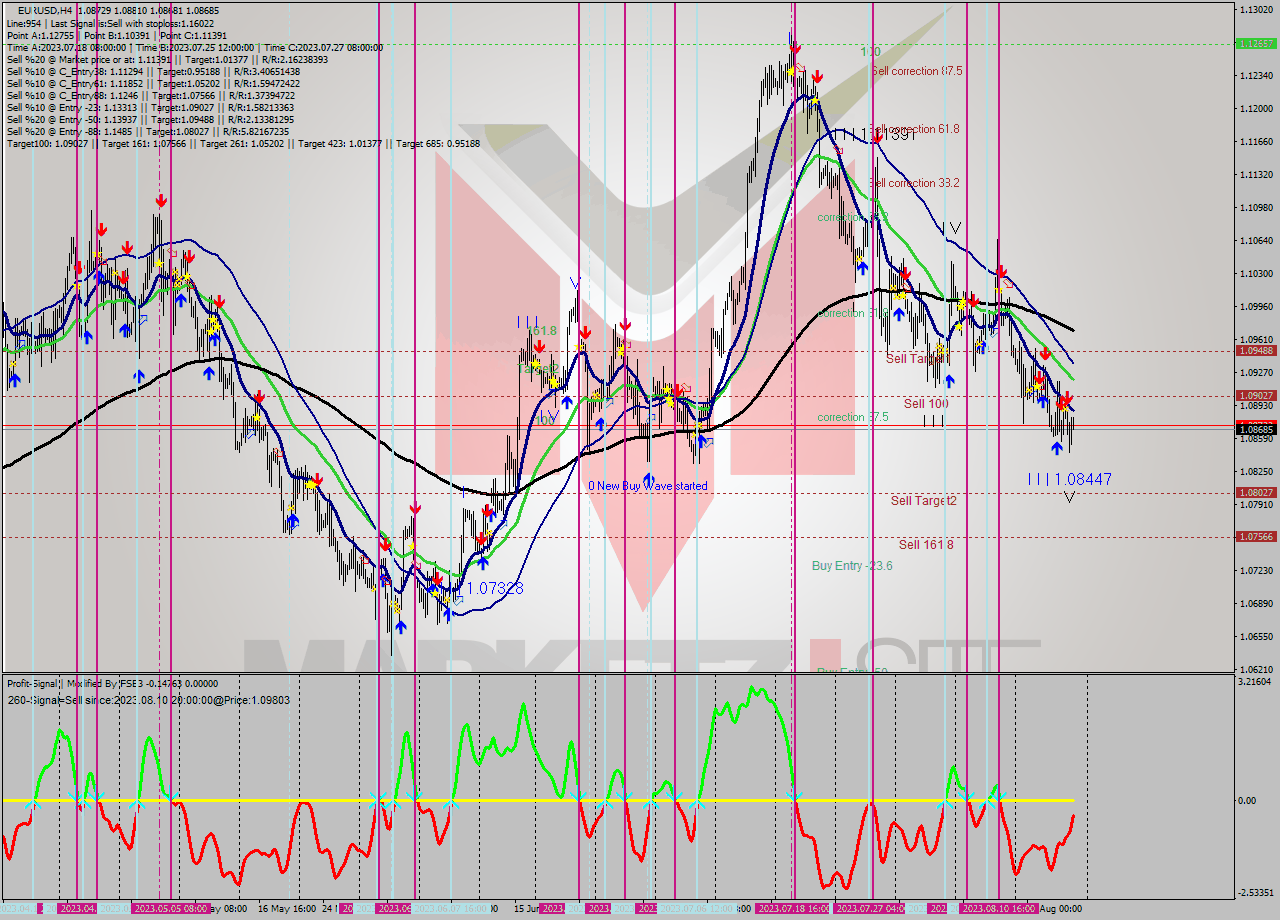Click the 1.06210 price scale value
Image resolution: width=1280 pixels, height=920 pixels.
[x=1255, y=669]
